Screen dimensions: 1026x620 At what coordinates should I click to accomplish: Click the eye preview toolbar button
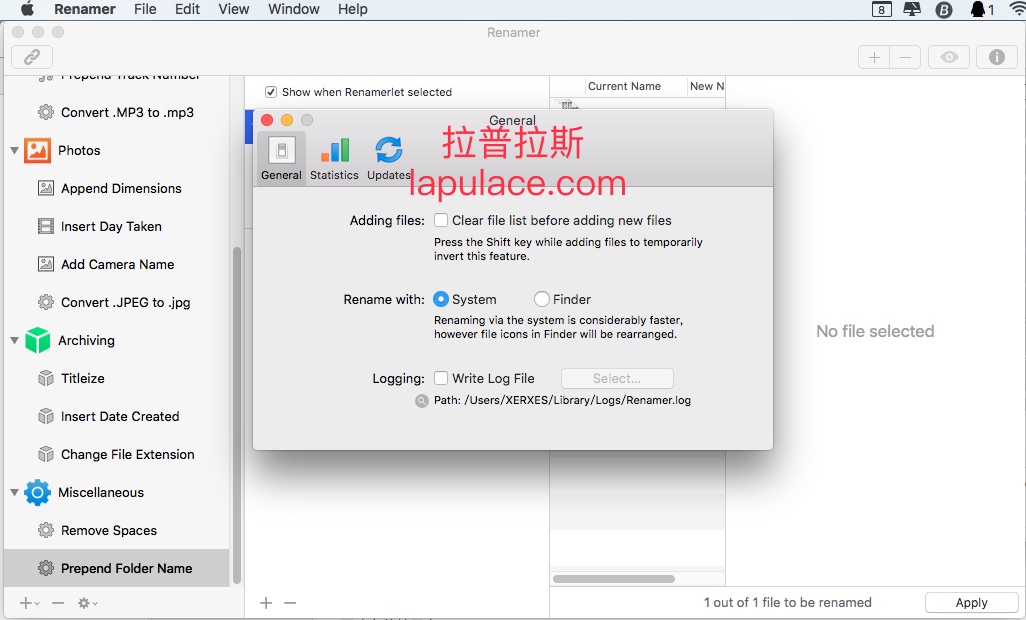point(949,58)
